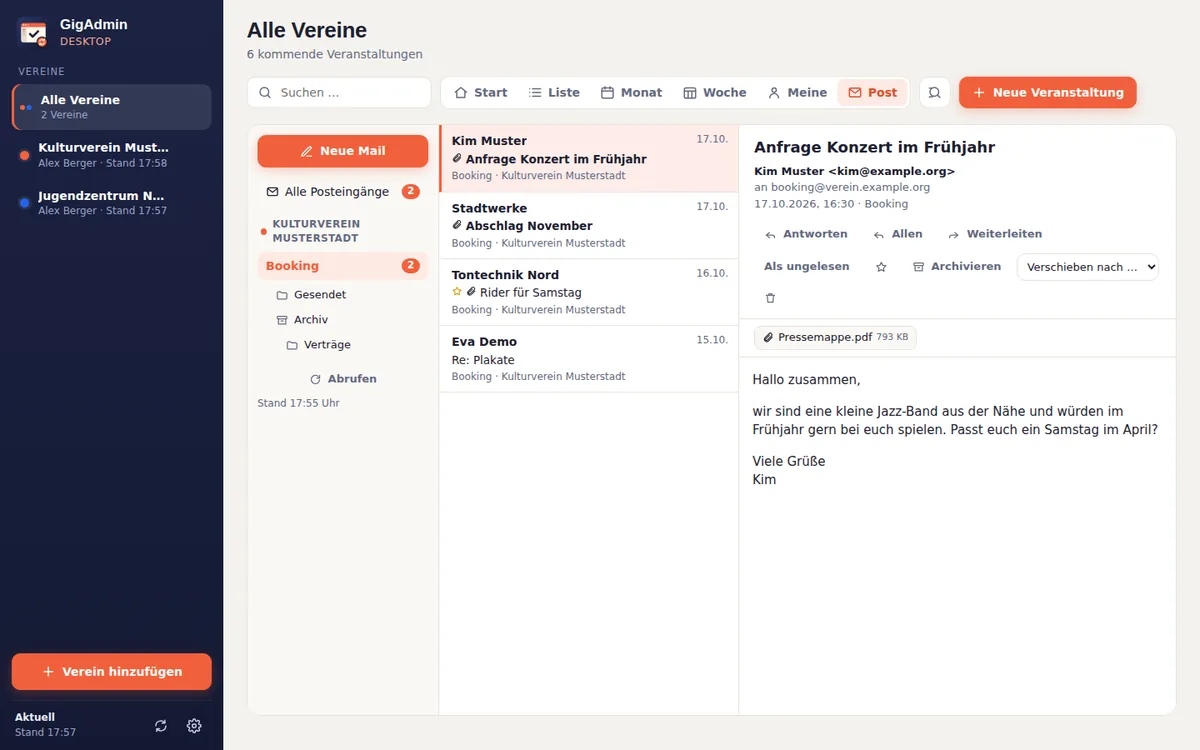
Task: Open the Tontechnik Nord email
Action: (589, 292)
